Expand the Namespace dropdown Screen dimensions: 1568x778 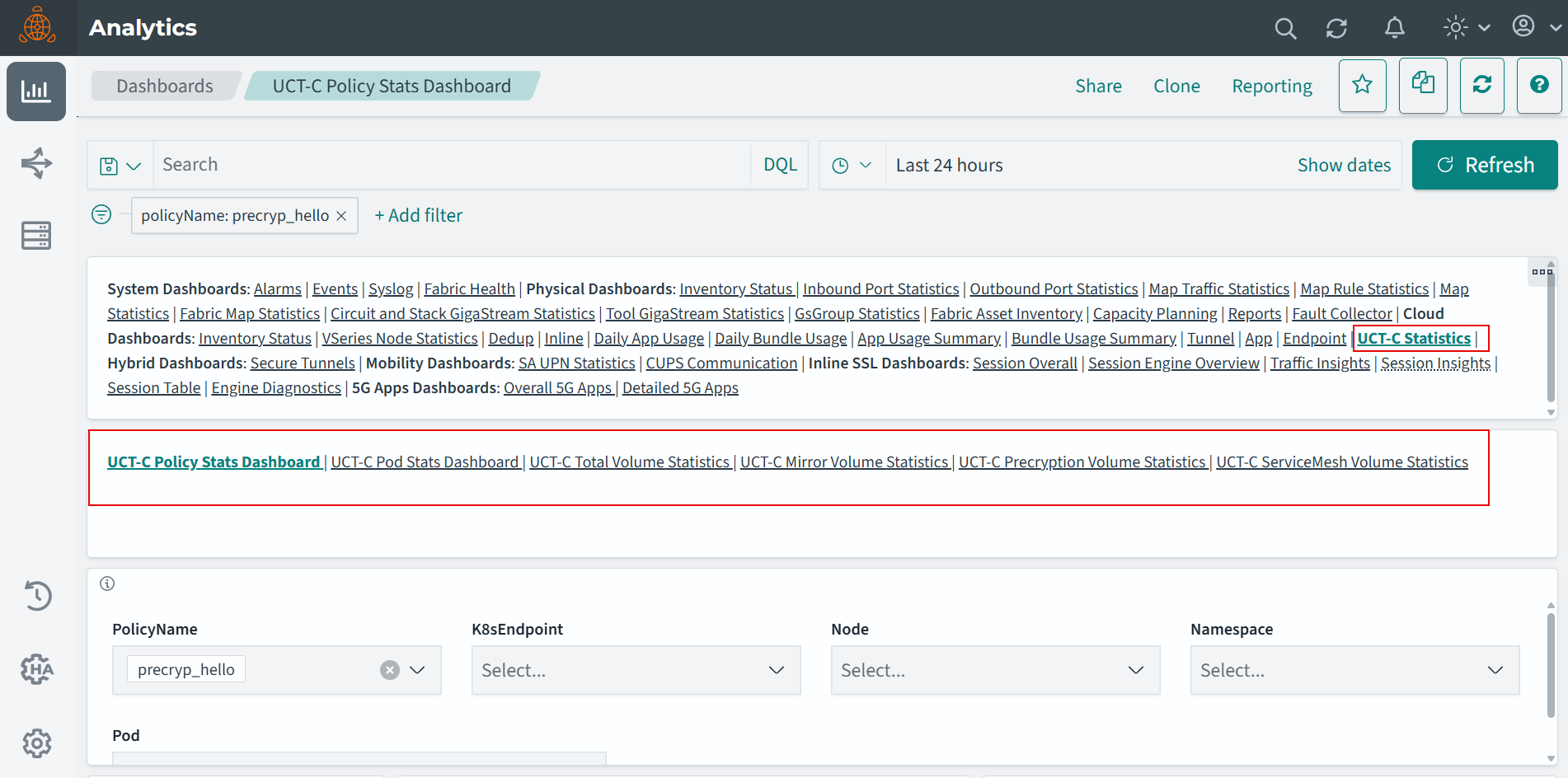(1495, 670)
